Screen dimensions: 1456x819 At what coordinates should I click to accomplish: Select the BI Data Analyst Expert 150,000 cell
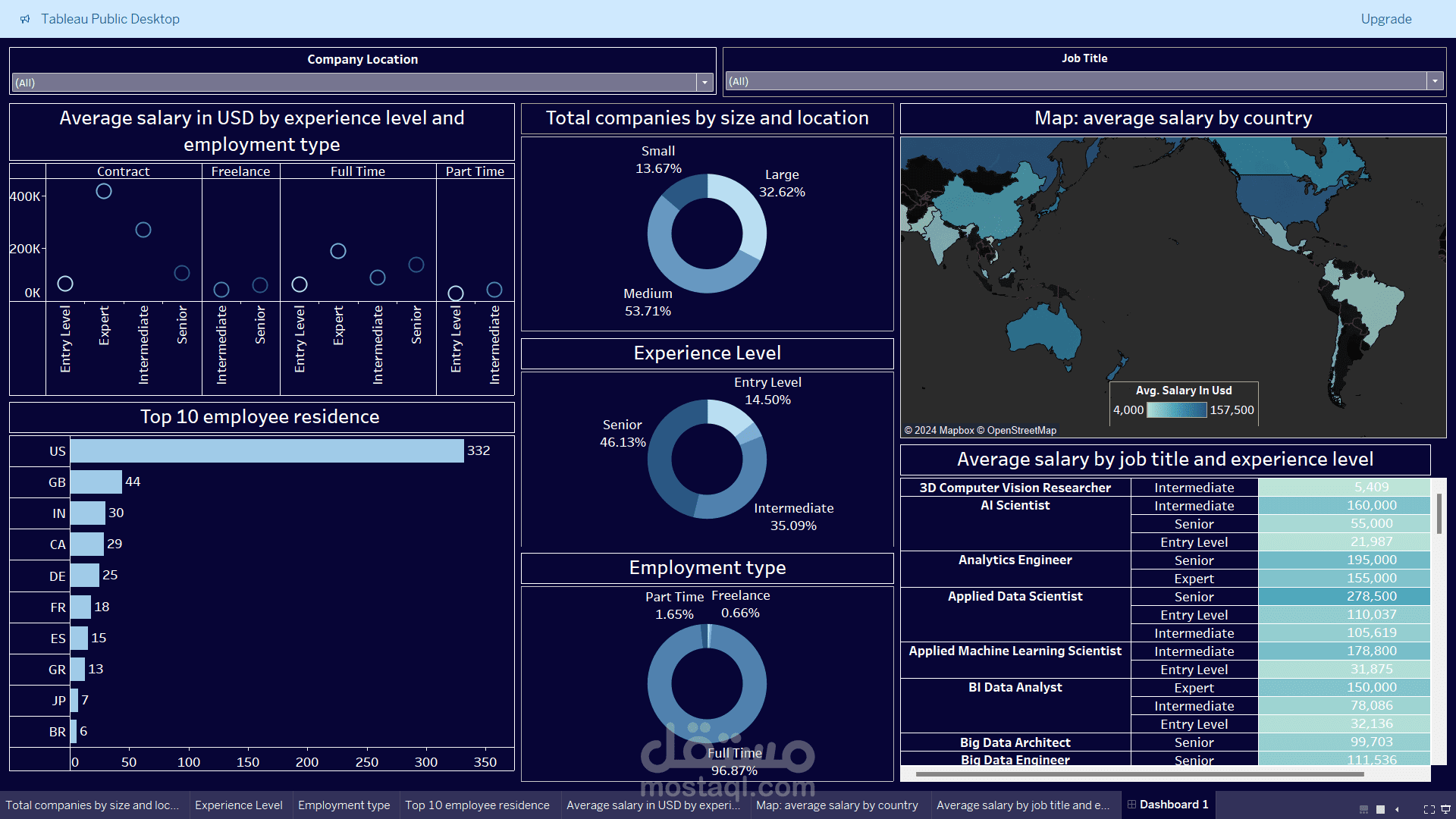coord(1344,688)
